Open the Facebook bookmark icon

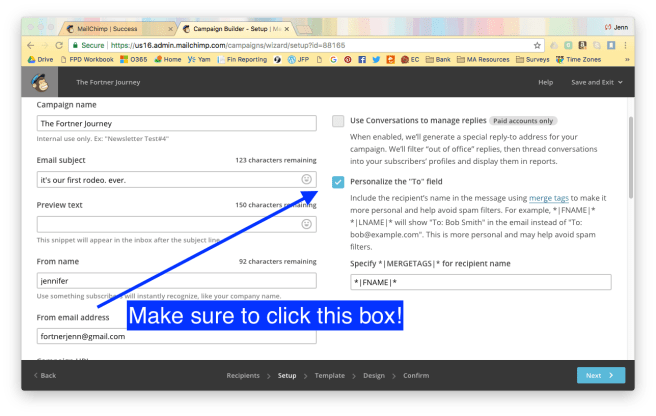click(x=362, y=59)
